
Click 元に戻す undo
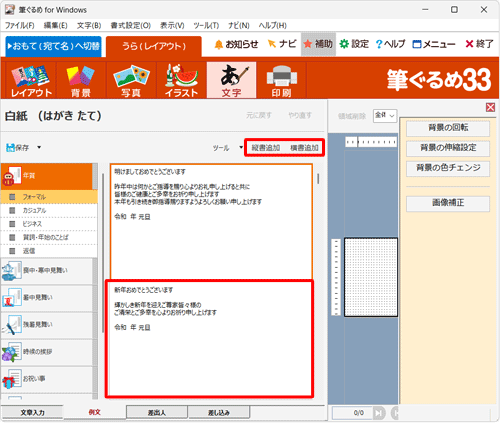point(259,115)
